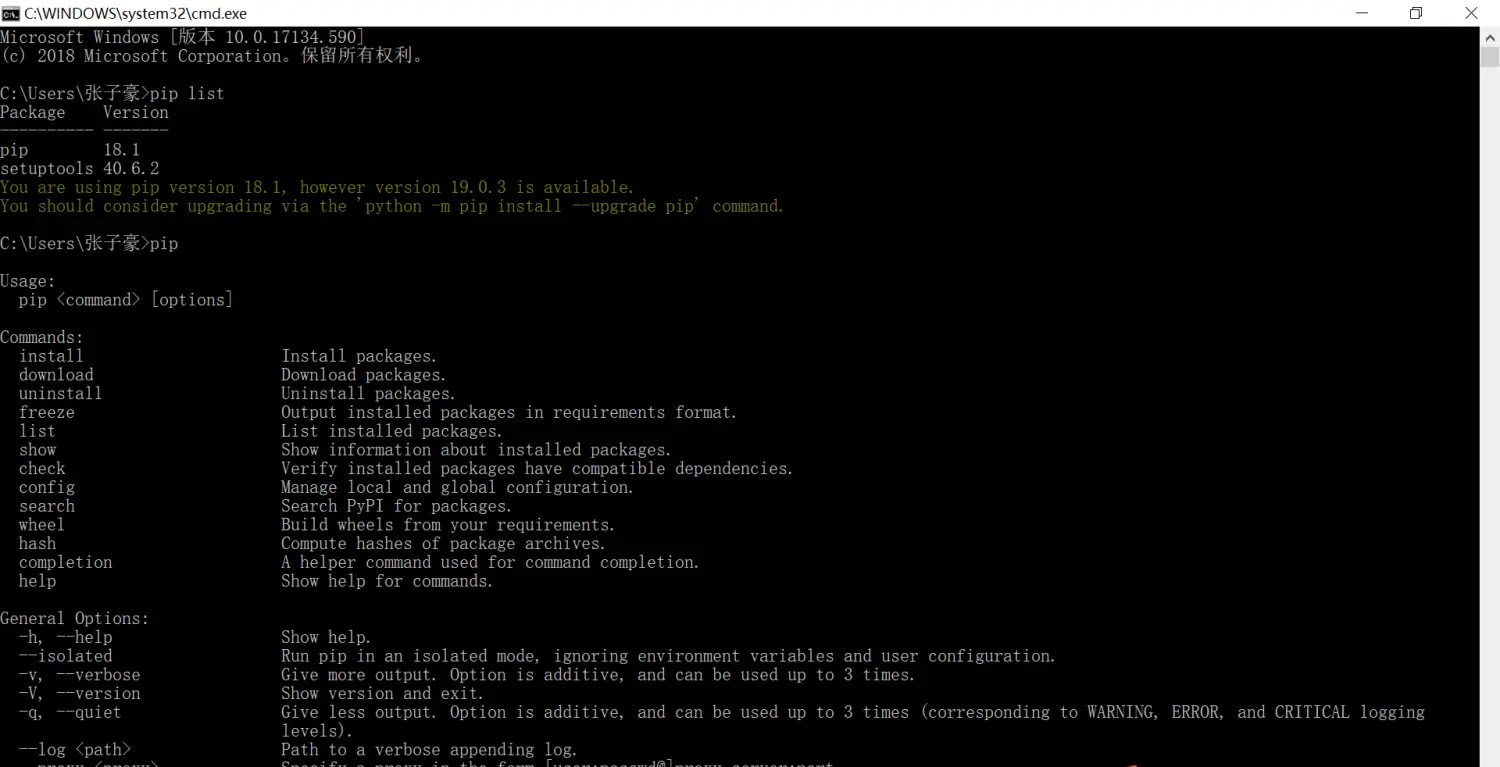The image size is (1500, 767).
Task: Click 'Search PyPI for packages.' description
Action: (396, 506)
